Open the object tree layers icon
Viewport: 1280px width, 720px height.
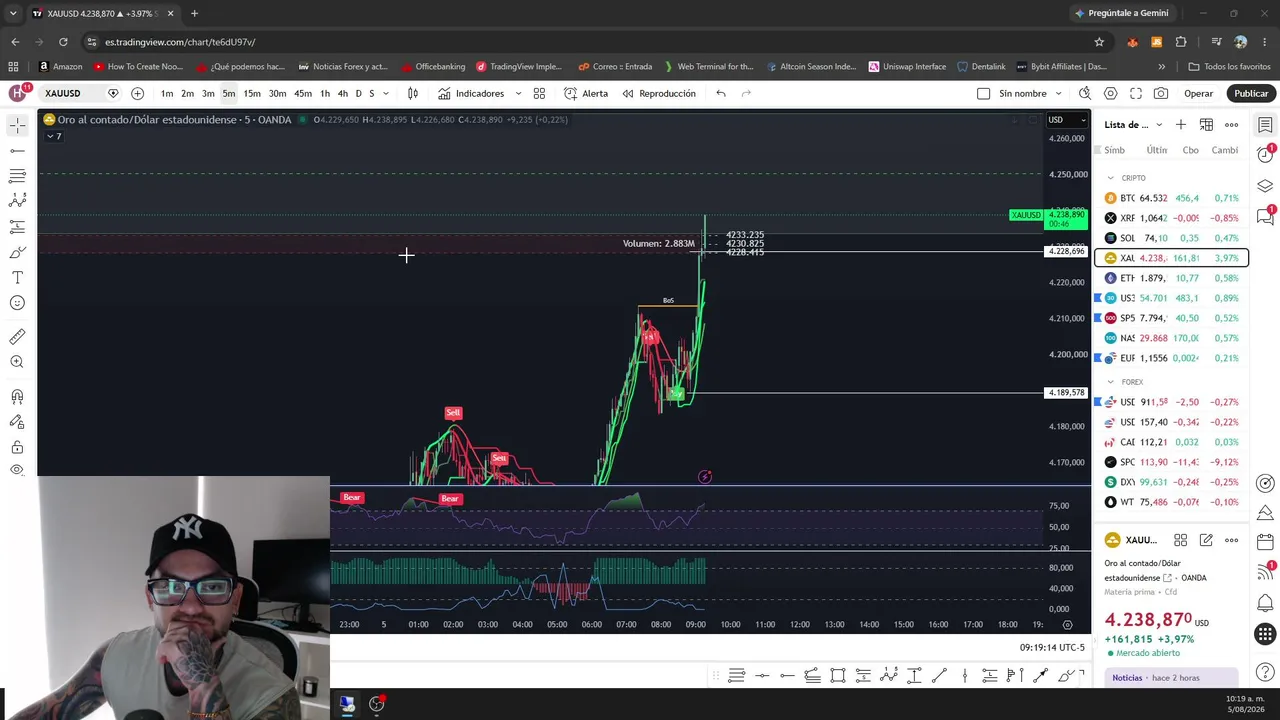tap(1265, 186)
